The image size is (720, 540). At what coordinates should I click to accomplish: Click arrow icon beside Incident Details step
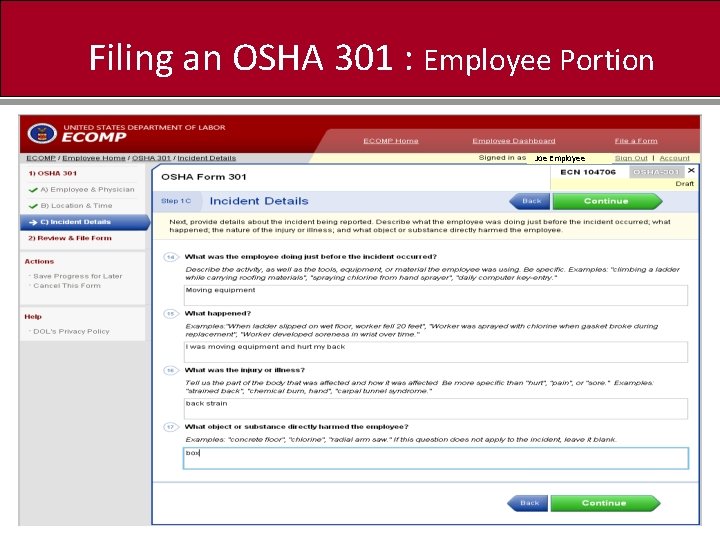click(33, 222)
